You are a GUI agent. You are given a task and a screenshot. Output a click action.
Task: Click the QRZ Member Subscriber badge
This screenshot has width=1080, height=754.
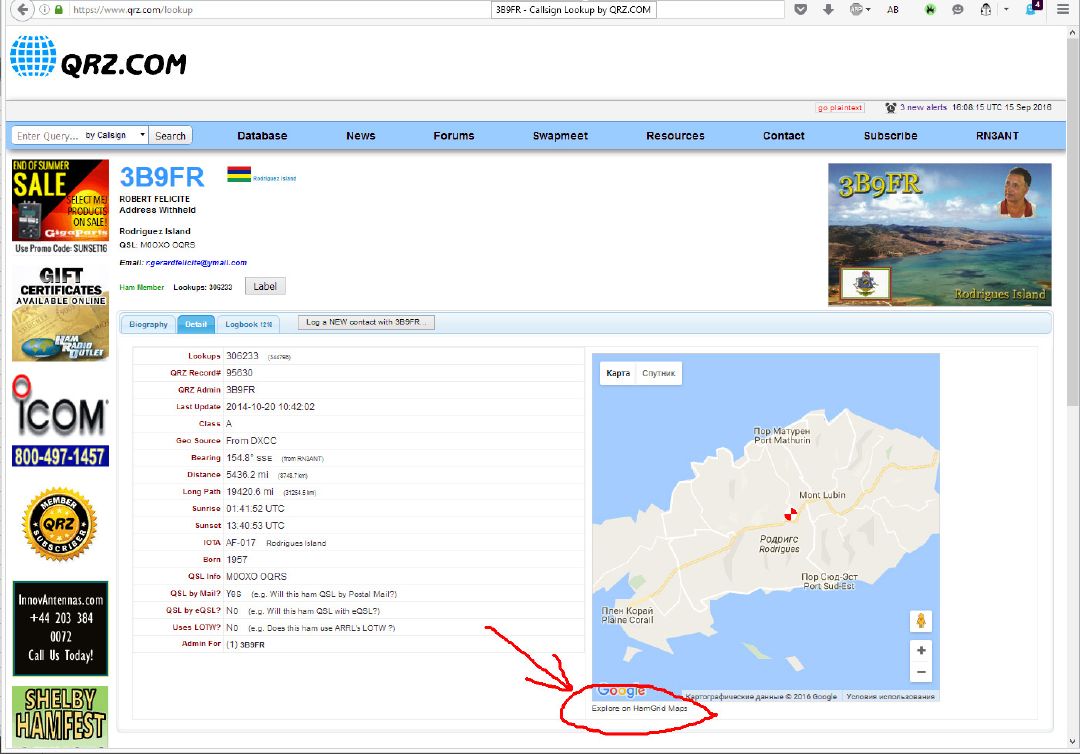click(60, 523)
